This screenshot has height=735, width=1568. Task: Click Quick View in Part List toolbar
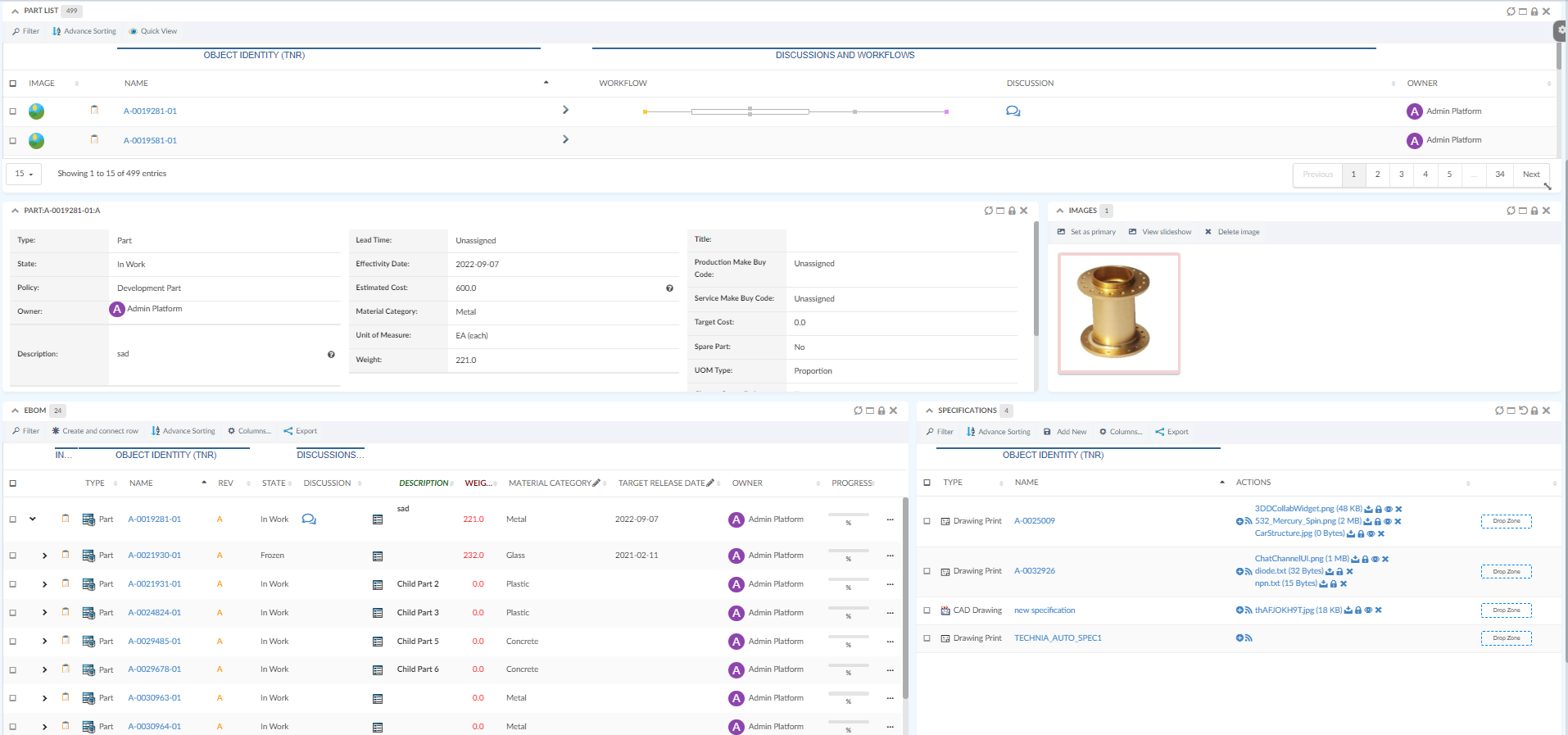click(x=153, y=31)
